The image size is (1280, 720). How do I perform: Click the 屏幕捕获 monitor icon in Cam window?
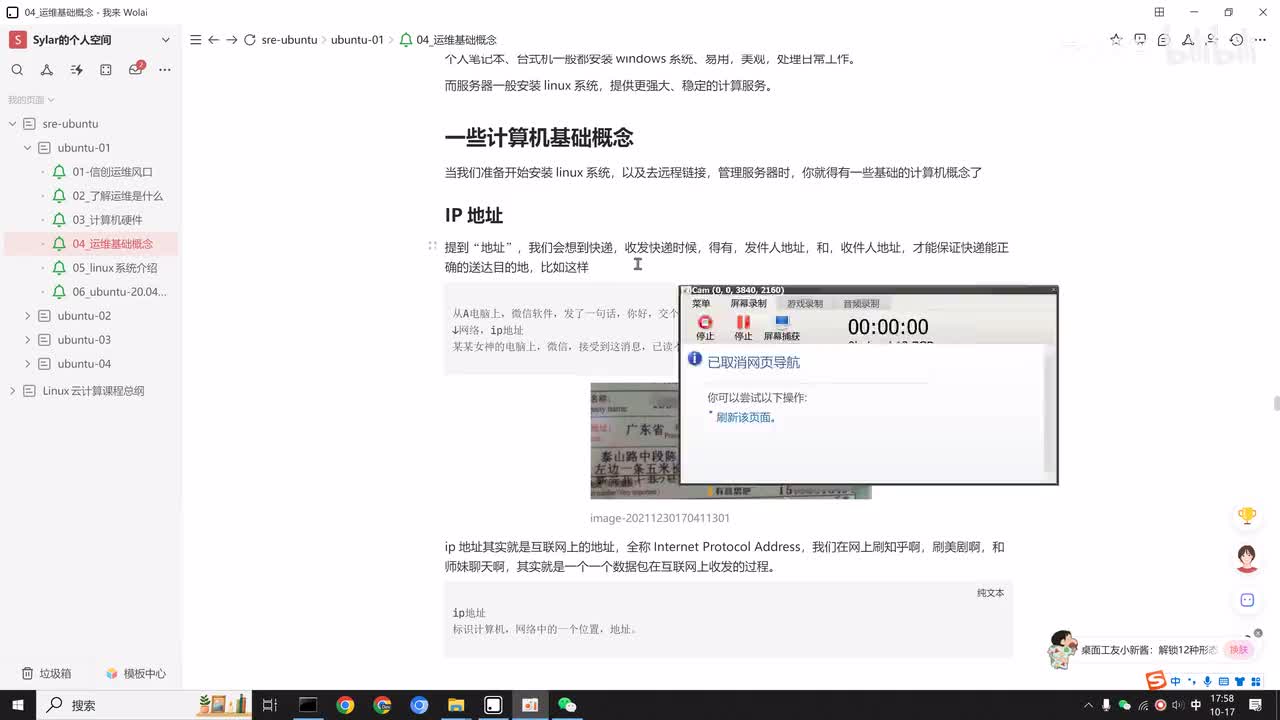[782, 322]
